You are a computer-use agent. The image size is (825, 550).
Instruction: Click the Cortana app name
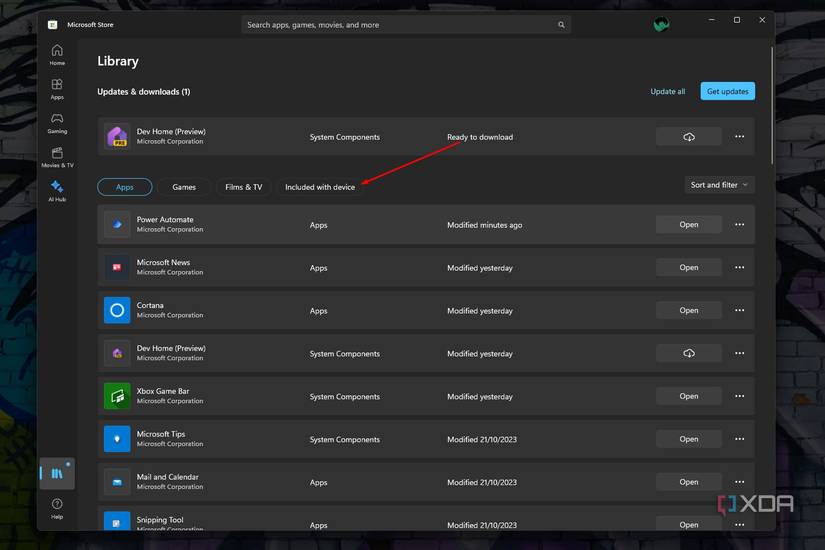(x=150, y=305)
